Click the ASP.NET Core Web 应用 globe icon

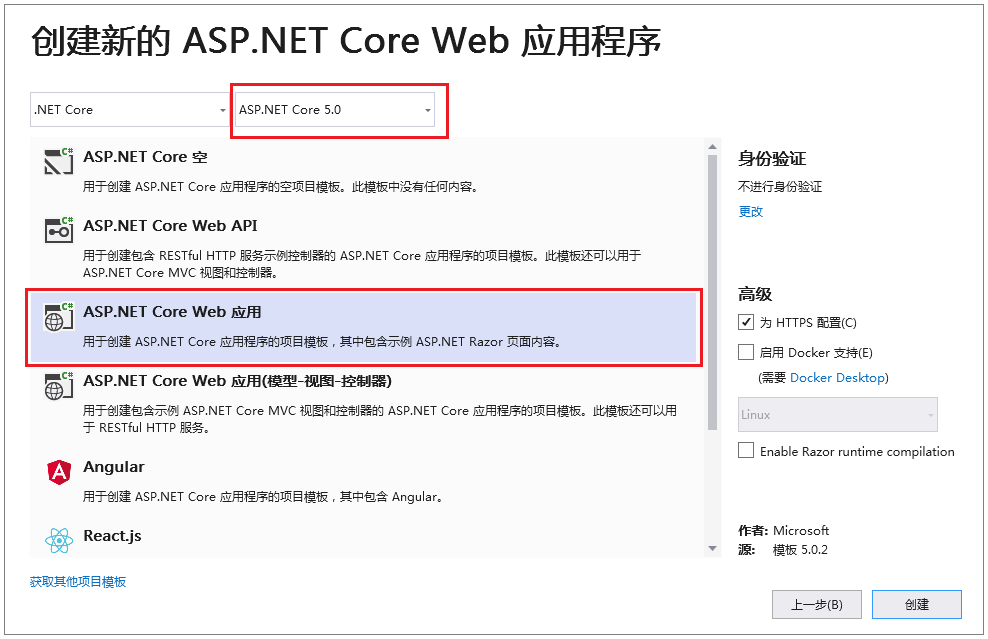[x=59, y=316]
